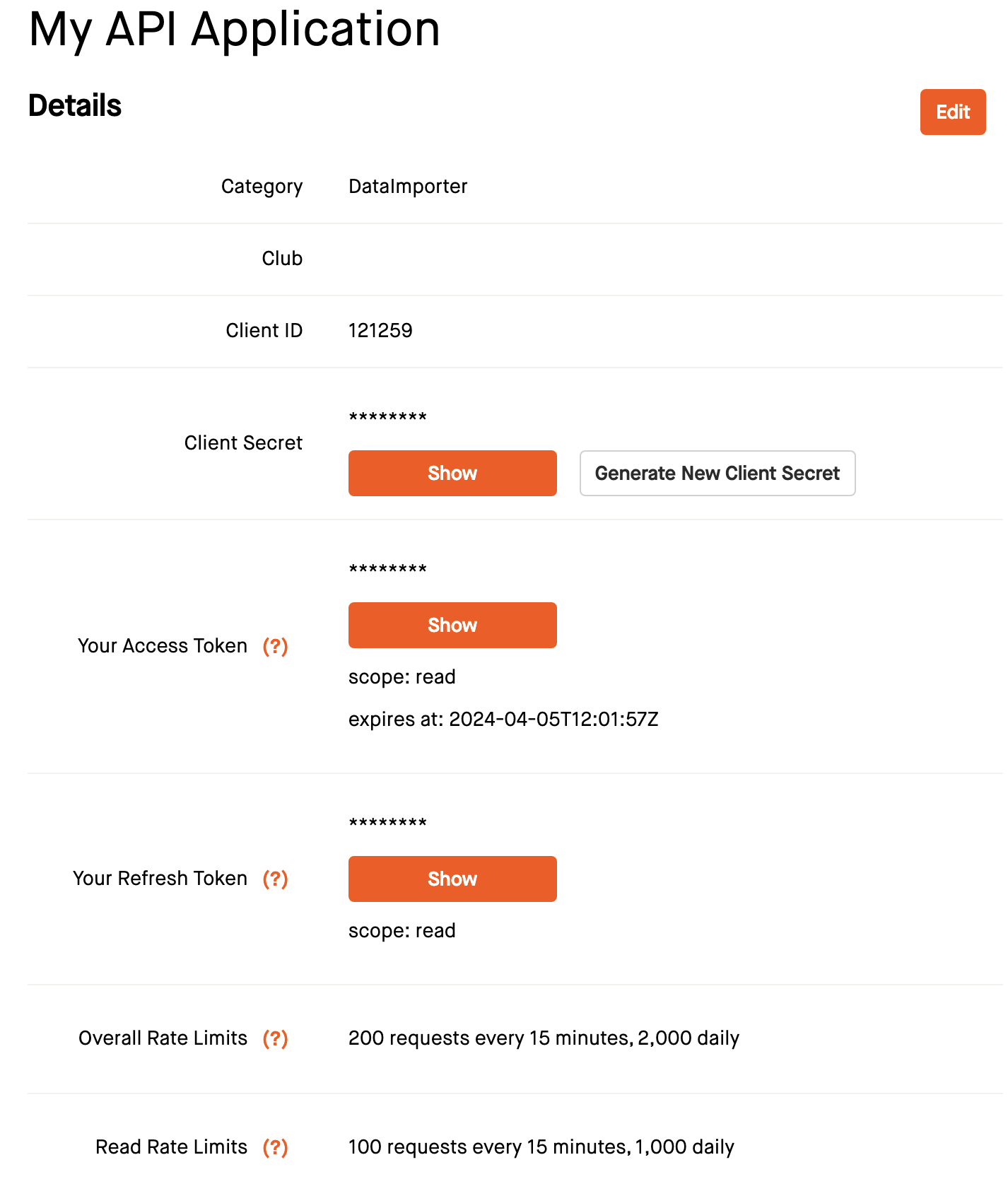The width and height of the screenshot is (1008, 1196).
Task: Open help for Read Rate Limits
Action: pos(274,1147)
